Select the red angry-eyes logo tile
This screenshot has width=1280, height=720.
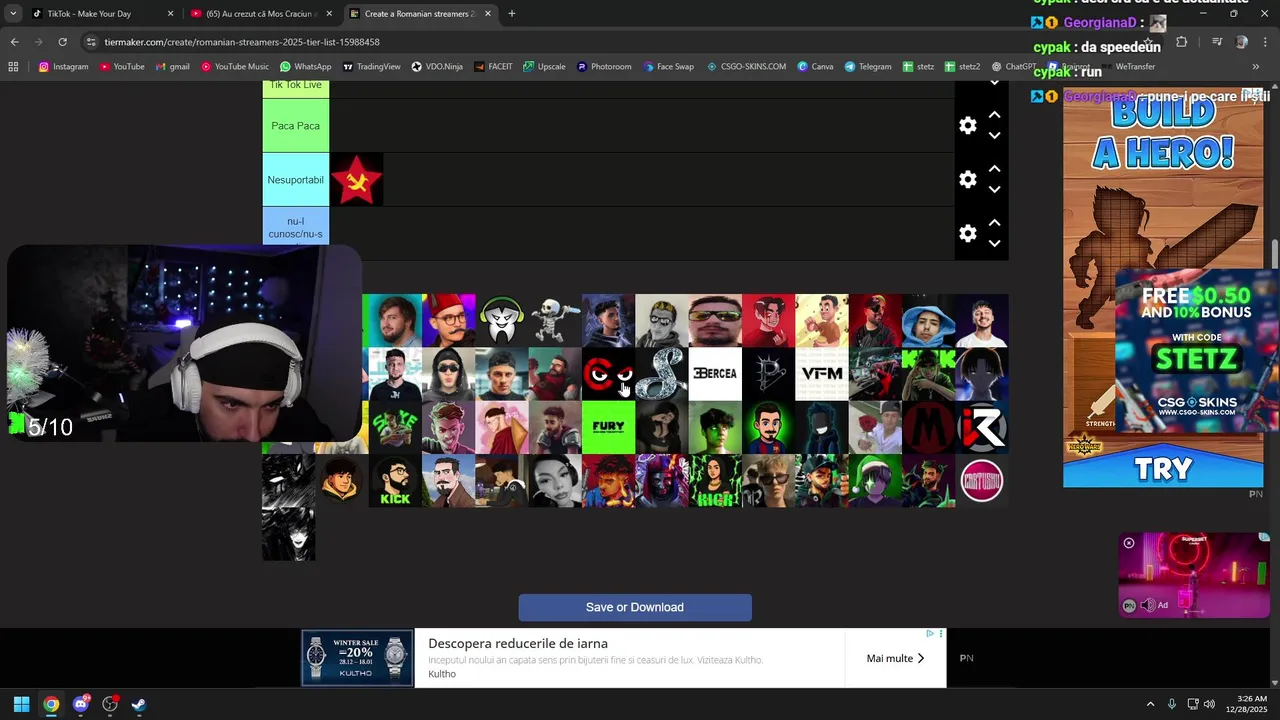[608, 374]
